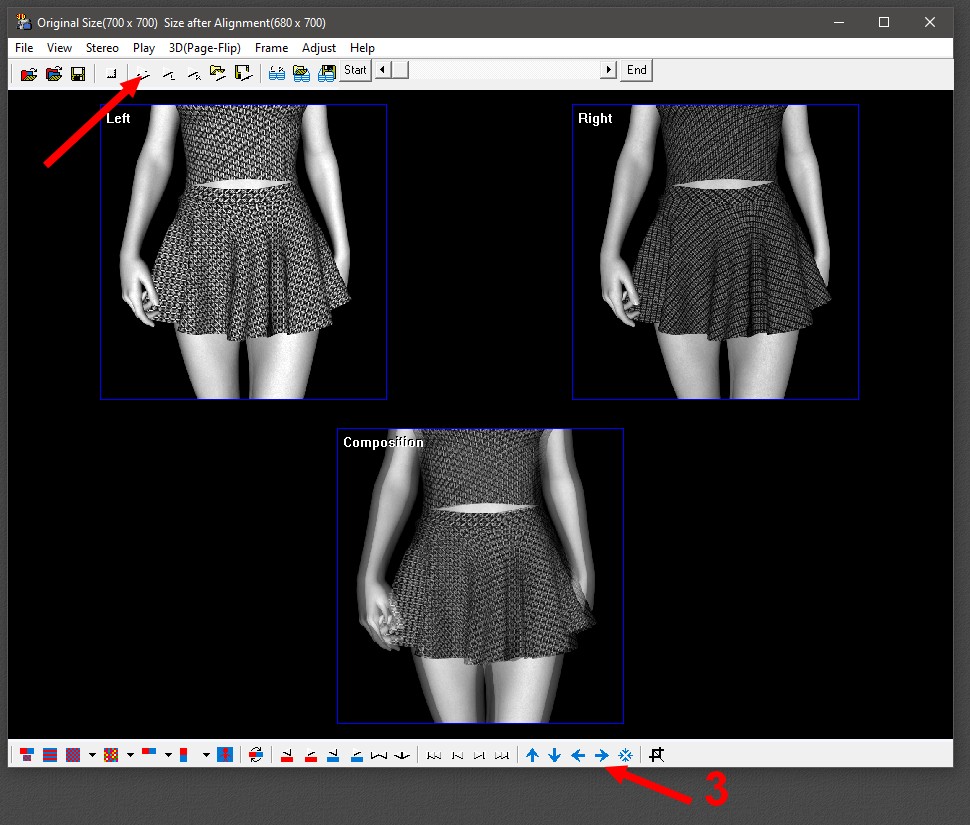Select the above/below view icon
Image resolution: width=970 pixels, height=825 pixels.
pos(184,754)
